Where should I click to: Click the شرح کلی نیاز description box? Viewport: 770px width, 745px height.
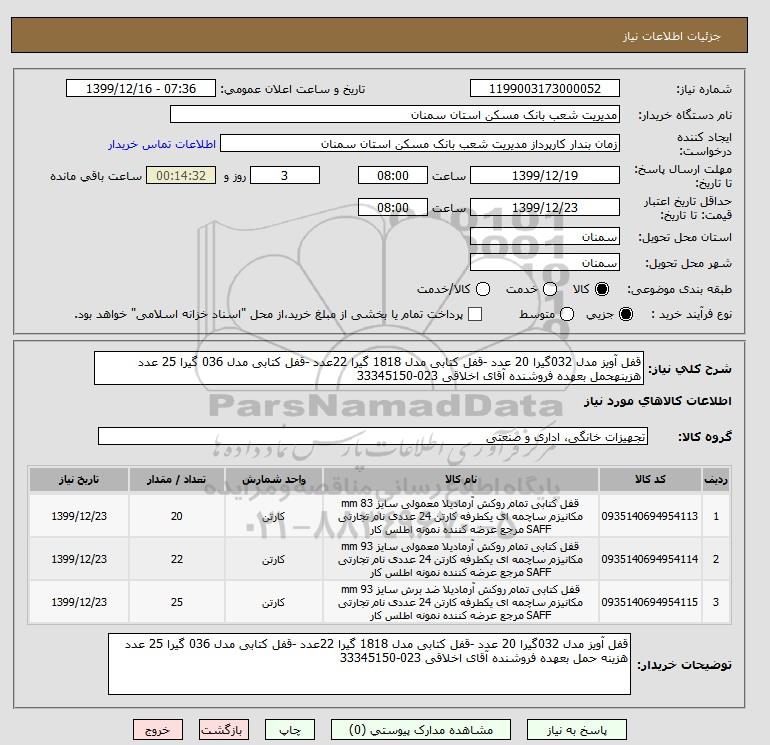[x=369, y=368]
